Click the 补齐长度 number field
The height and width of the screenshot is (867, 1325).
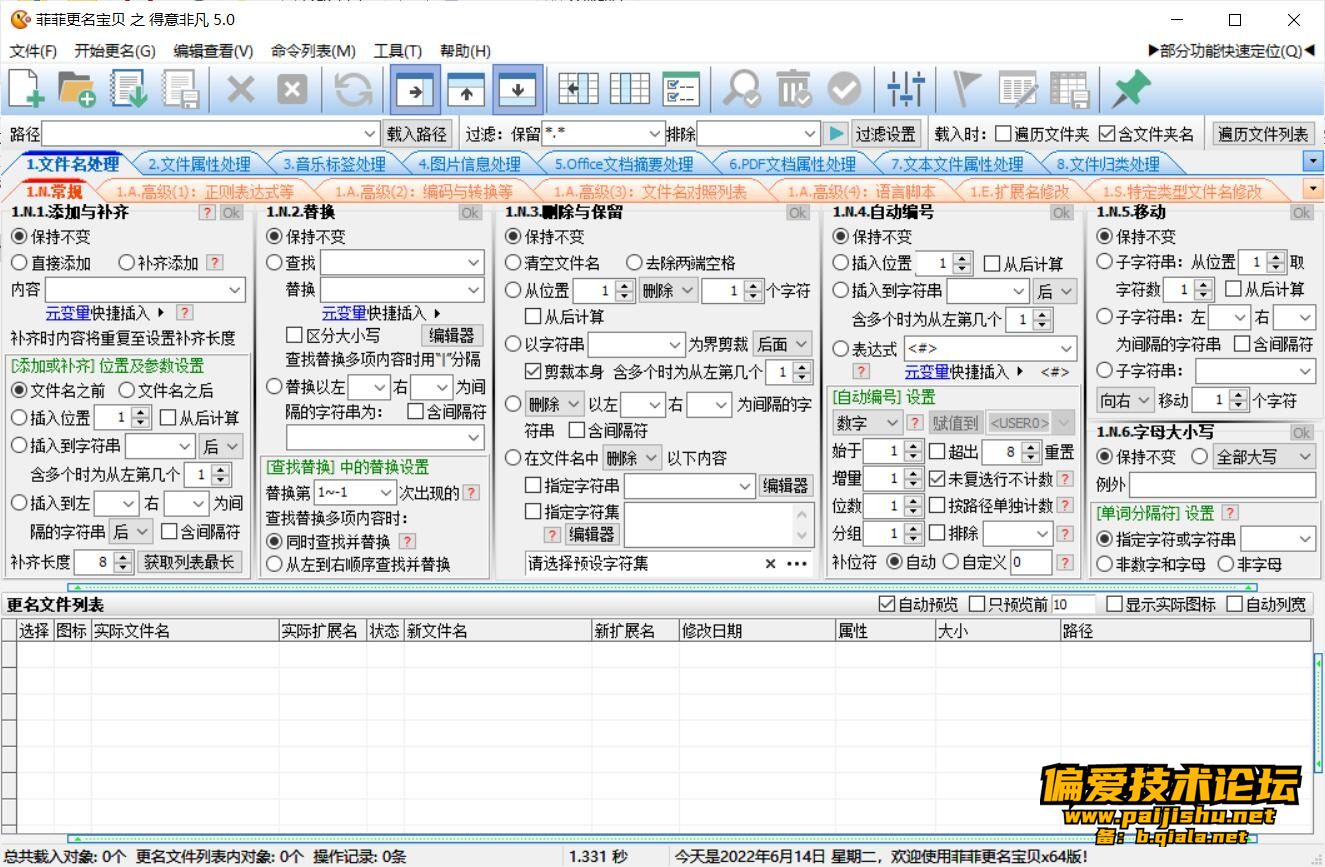[x=95, y=562]
